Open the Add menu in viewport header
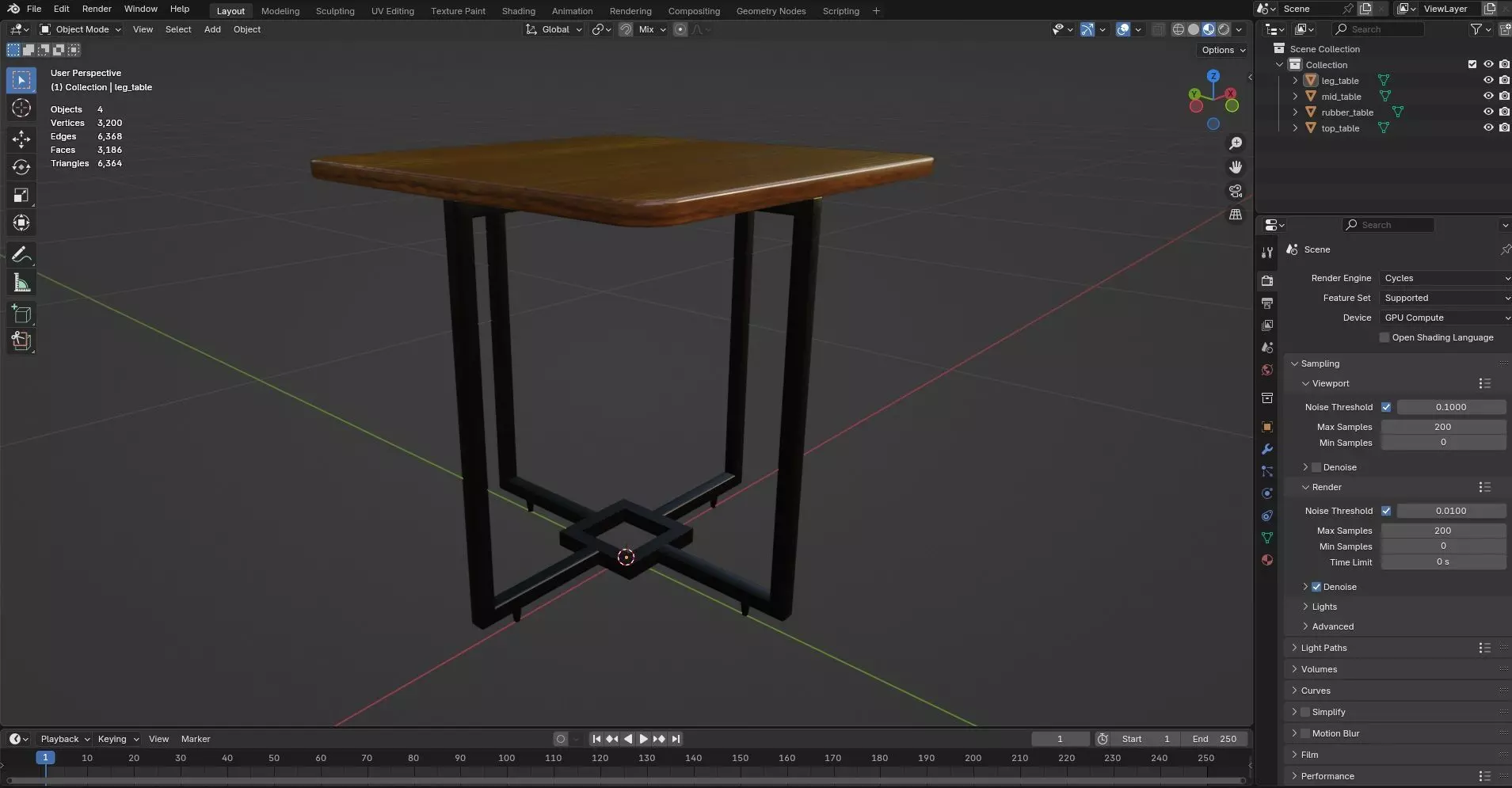 tap(212, 29)
